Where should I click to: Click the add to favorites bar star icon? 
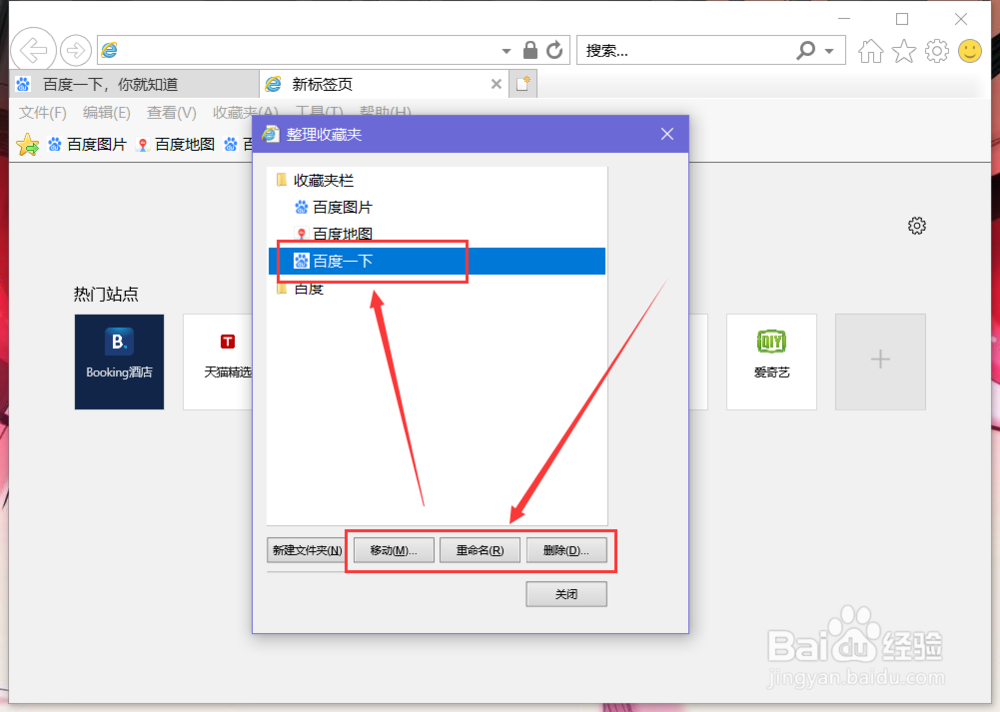27,145
